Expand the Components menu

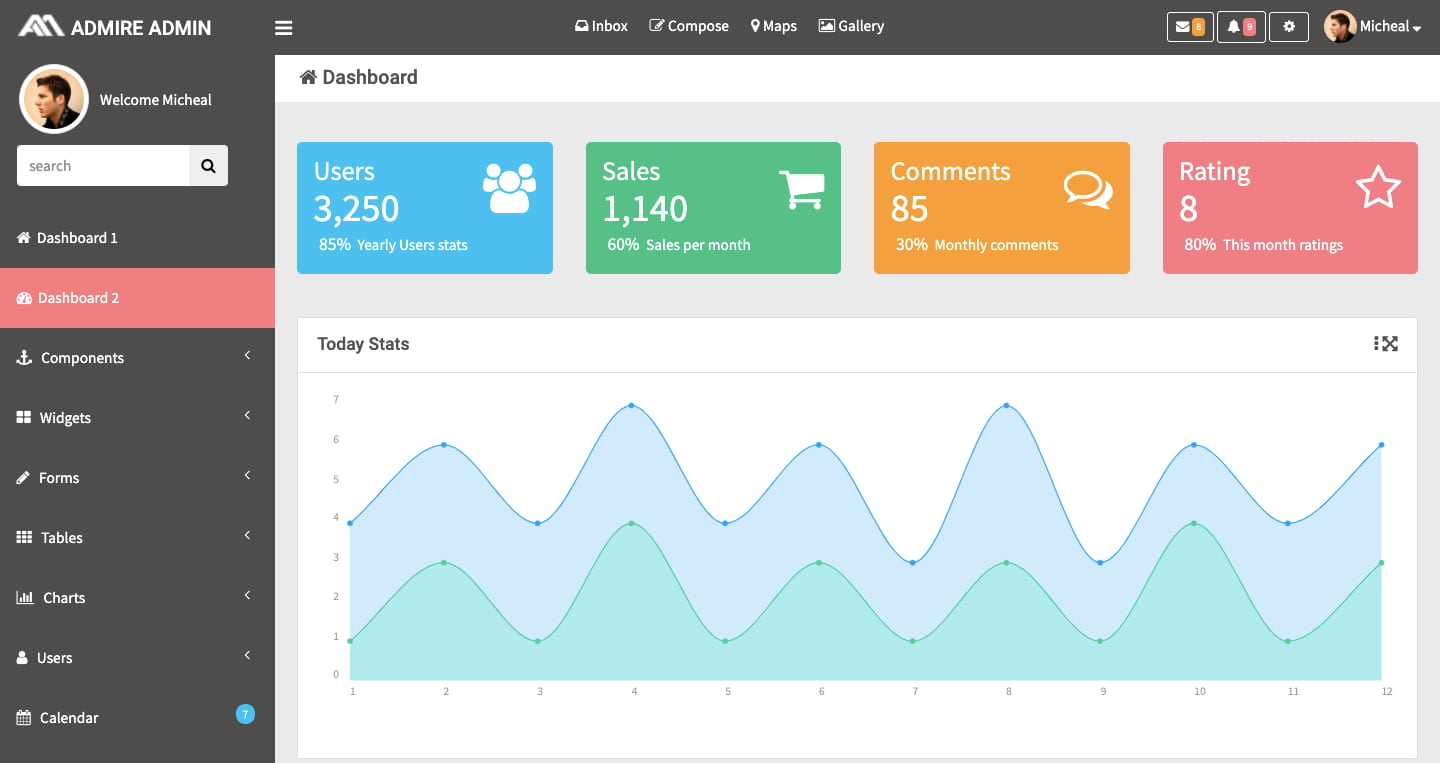coord(82,357)
